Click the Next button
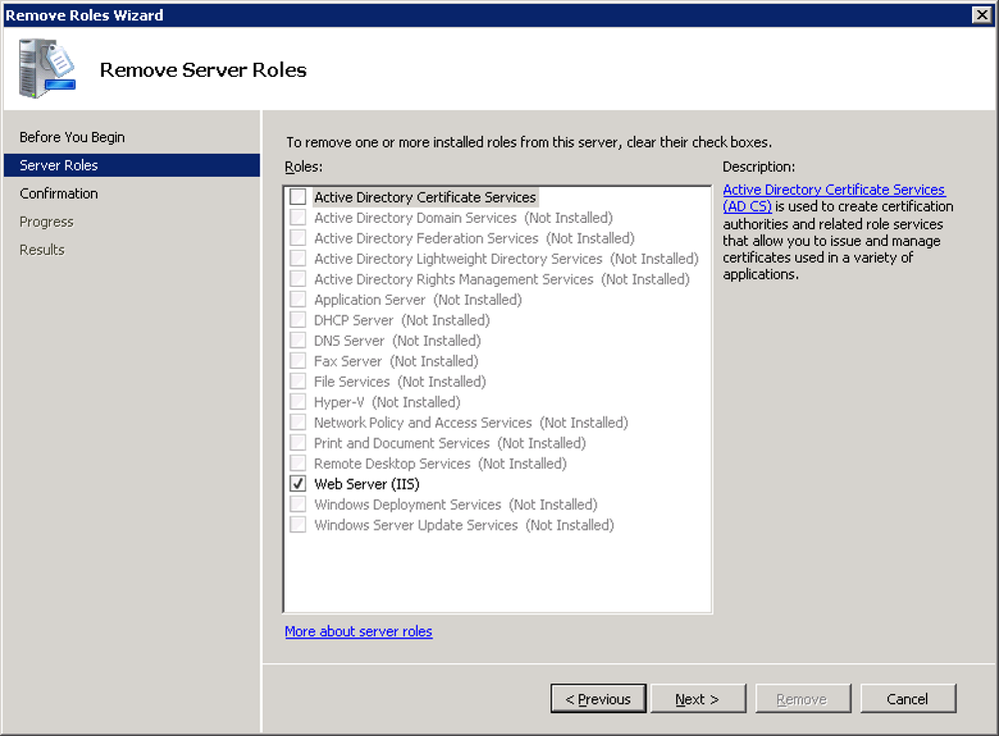Image resolution: width=999 pixels, height=736 pixels. 698,698
